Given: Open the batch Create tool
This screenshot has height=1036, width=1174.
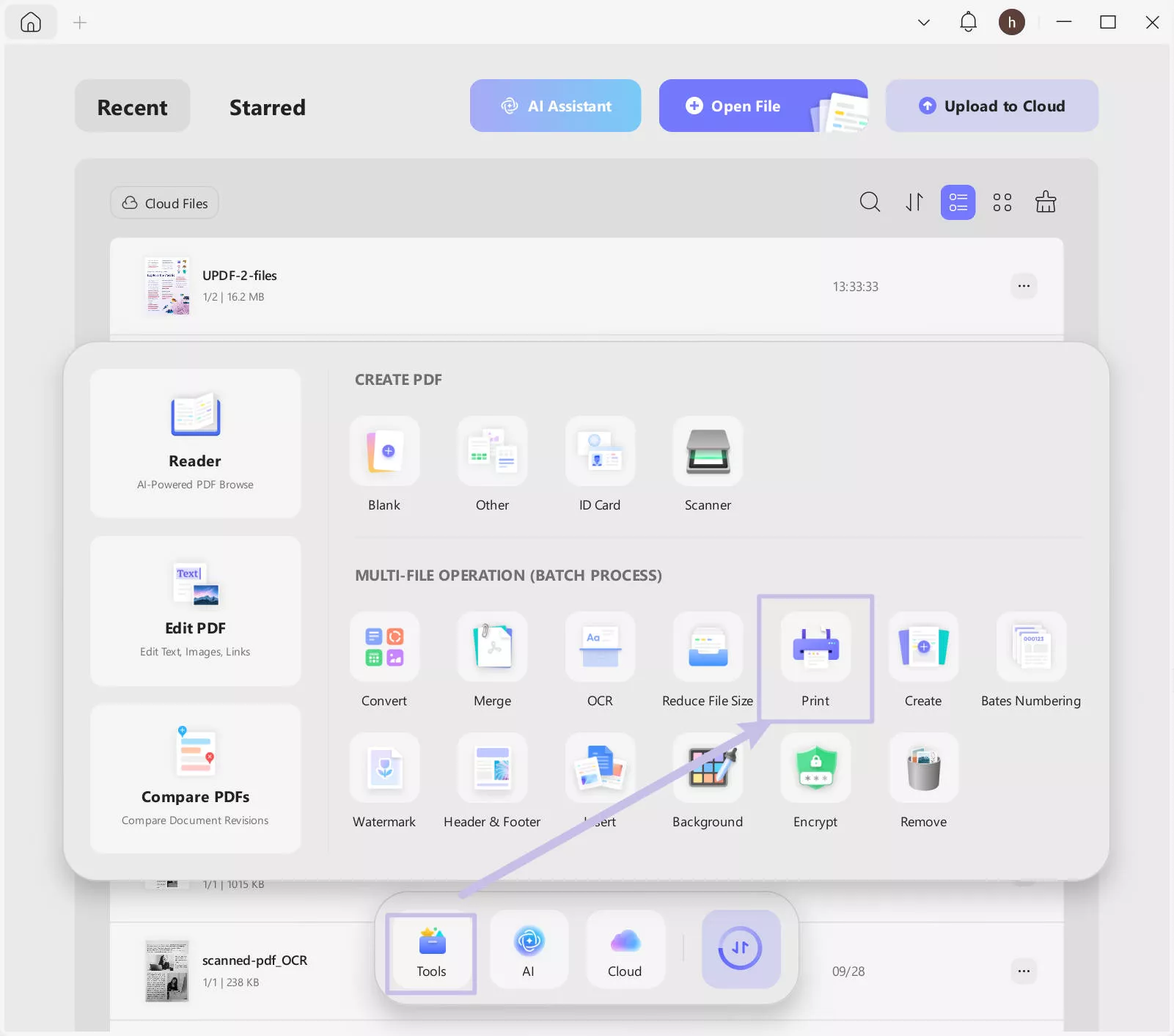Looking at the screenshot, I should (x=923, y=647).
